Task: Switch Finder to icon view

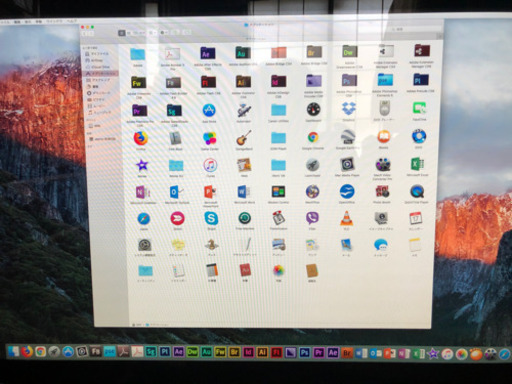Action: 122,33
